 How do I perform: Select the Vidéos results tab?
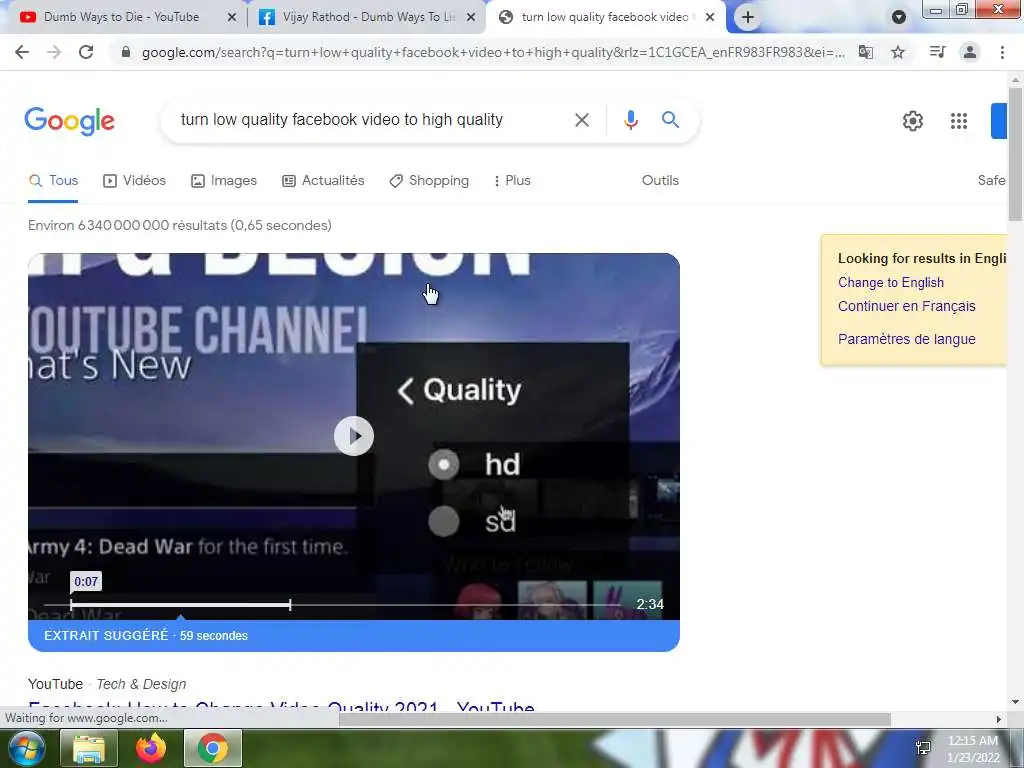click(x=135, y=181)
